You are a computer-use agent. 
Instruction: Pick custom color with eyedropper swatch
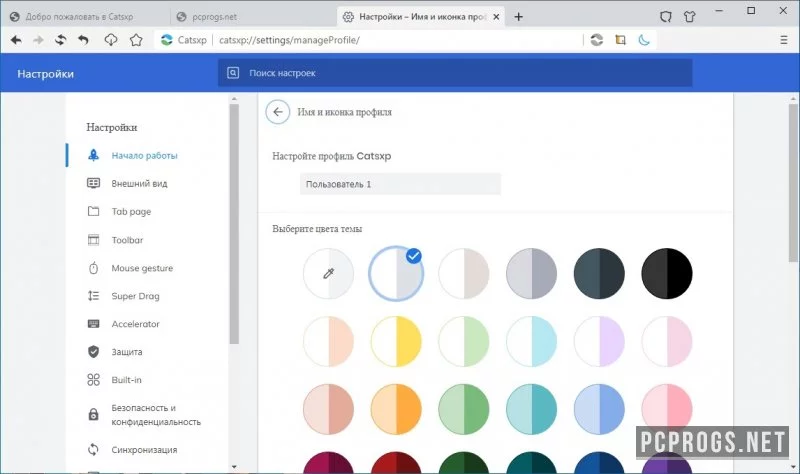point(328,273)
